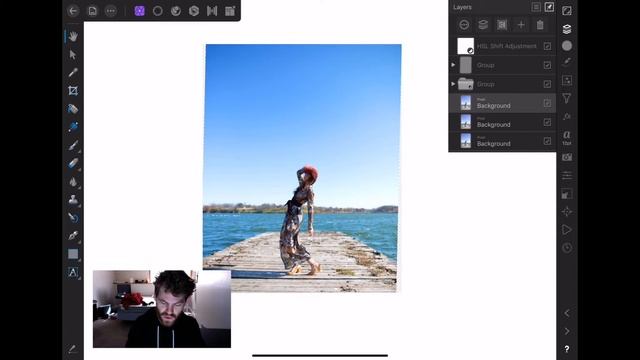This screenshot has width=640, height=360.
Task: Group selected layers with the group icon
Action: point(502,25)
